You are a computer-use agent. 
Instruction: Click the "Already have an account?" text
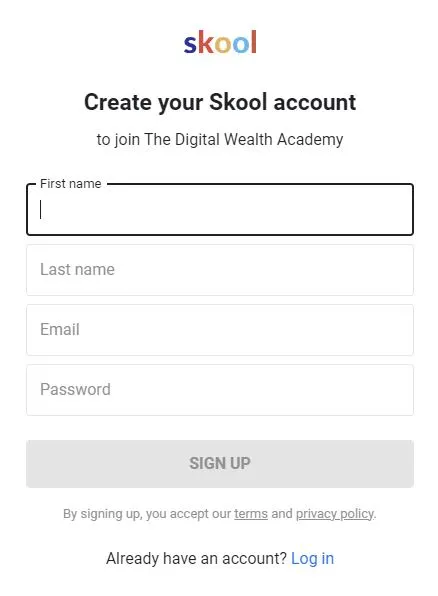click(x=196, y=559)
